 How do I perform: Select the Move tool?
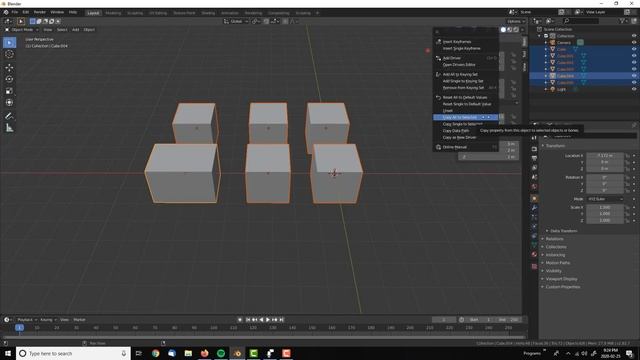pos(9,67)
